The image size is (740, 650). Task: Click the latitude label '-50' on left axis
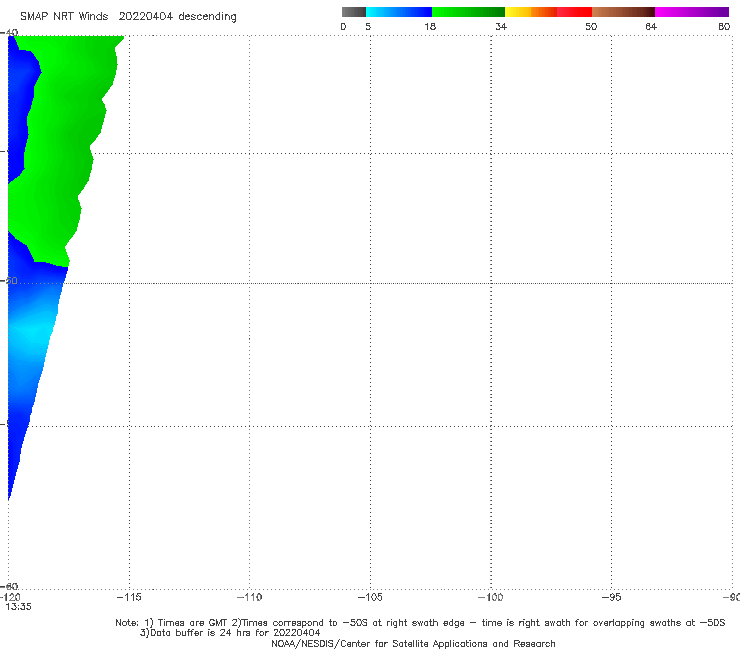tap(10, 280)
